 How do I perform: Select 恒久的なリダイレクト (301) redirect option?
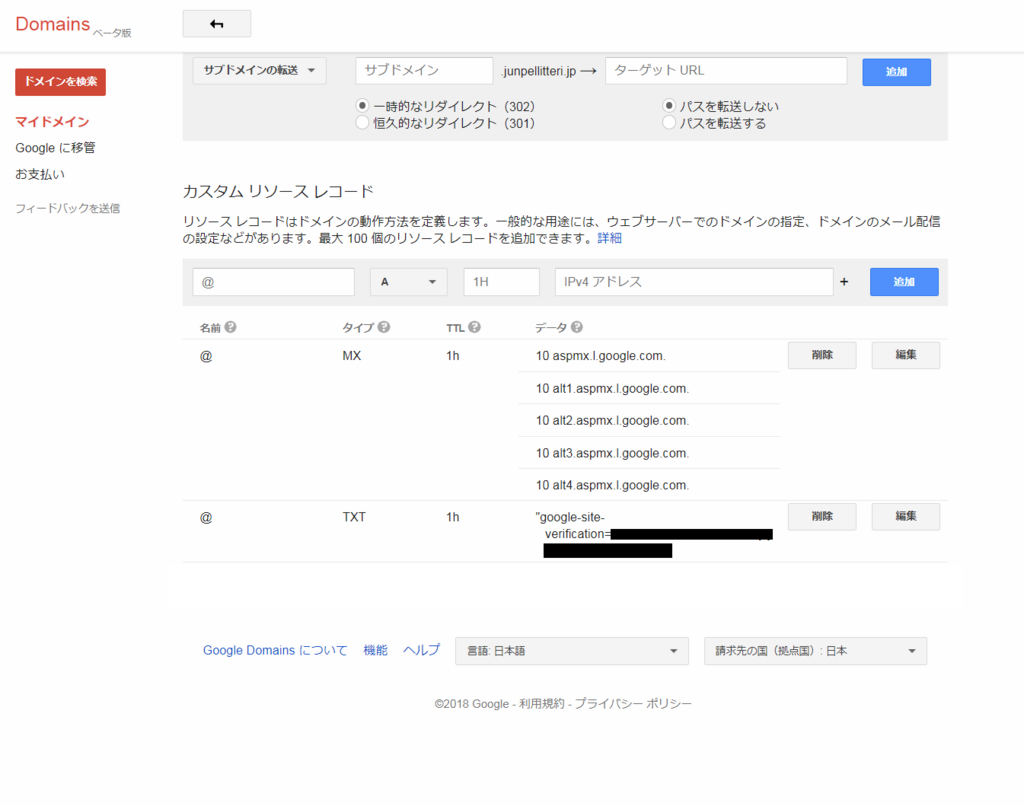pos(363,122)
